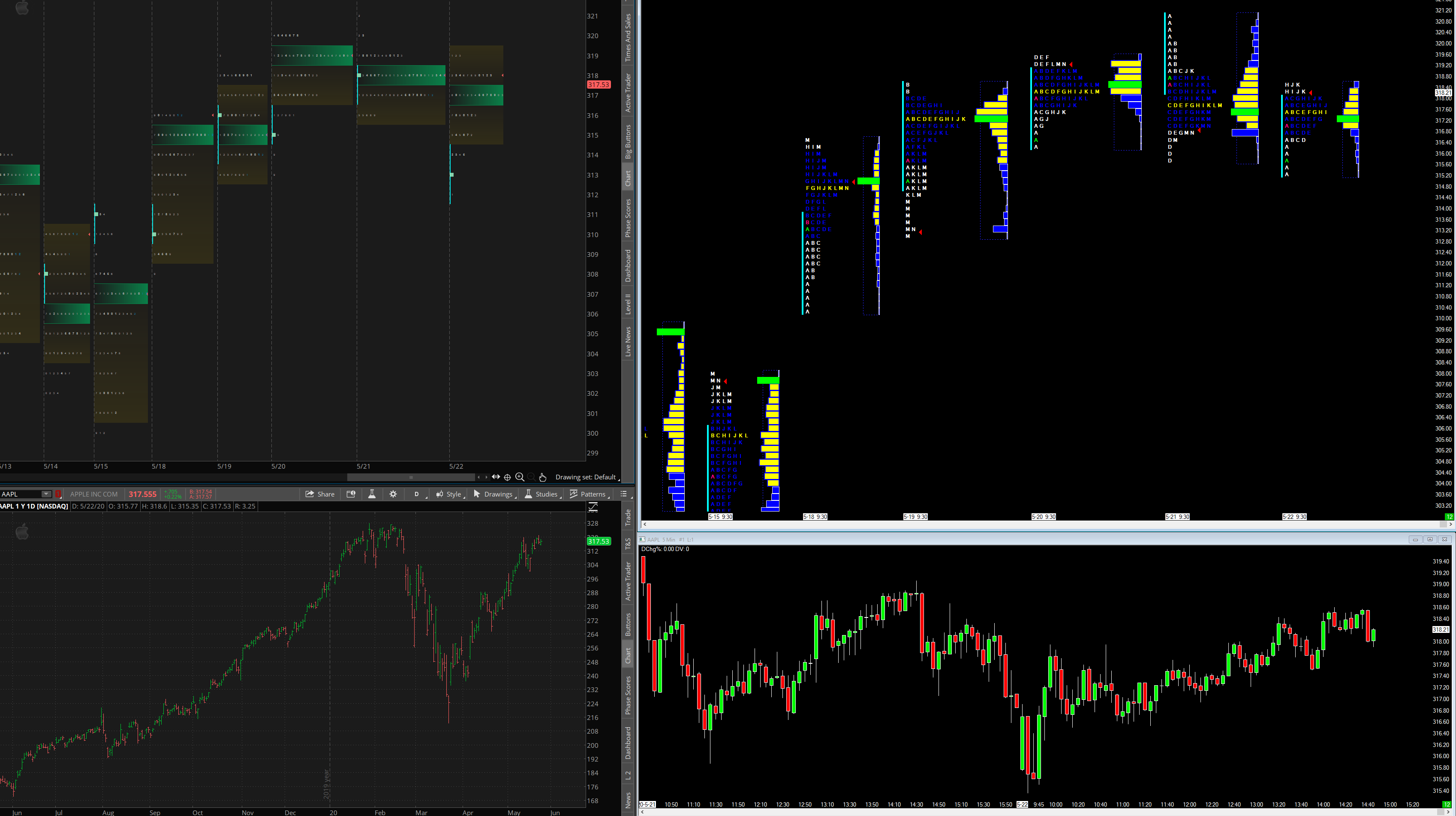Expand the Drawing set: Default menu
The width and height of the screenshot is (1456, 816).
pyautogui.click(x=586, y=477)
